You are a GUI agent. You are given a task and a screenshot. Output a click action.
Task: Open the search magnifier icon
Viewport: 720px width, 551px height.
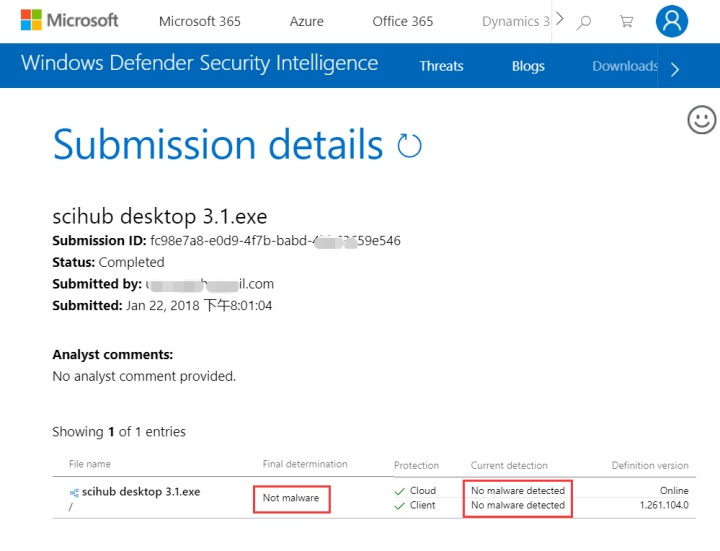click(x=584, y=22)
